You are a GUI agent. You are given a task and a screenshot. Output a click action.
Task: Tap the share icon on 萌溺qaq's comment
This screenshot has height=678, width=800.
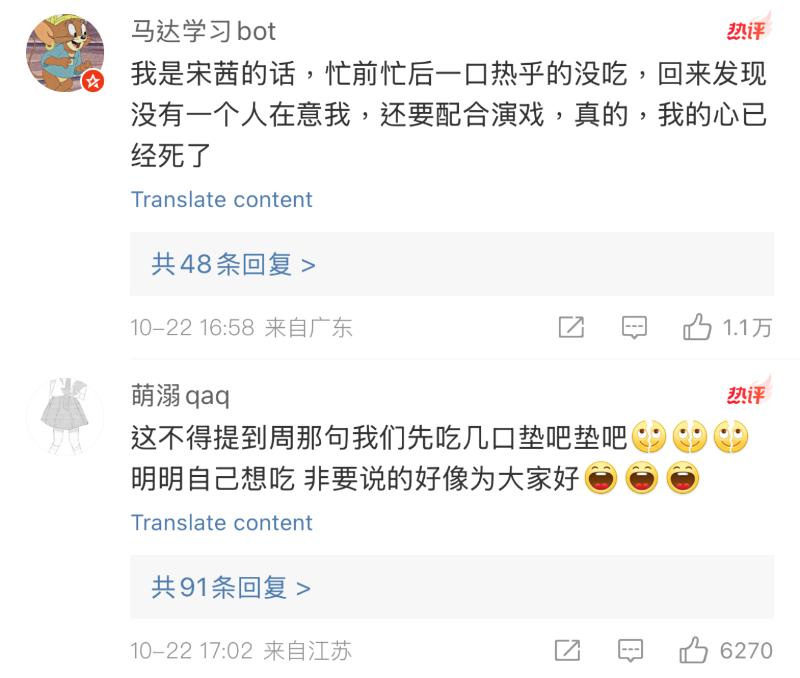[567, 651]
